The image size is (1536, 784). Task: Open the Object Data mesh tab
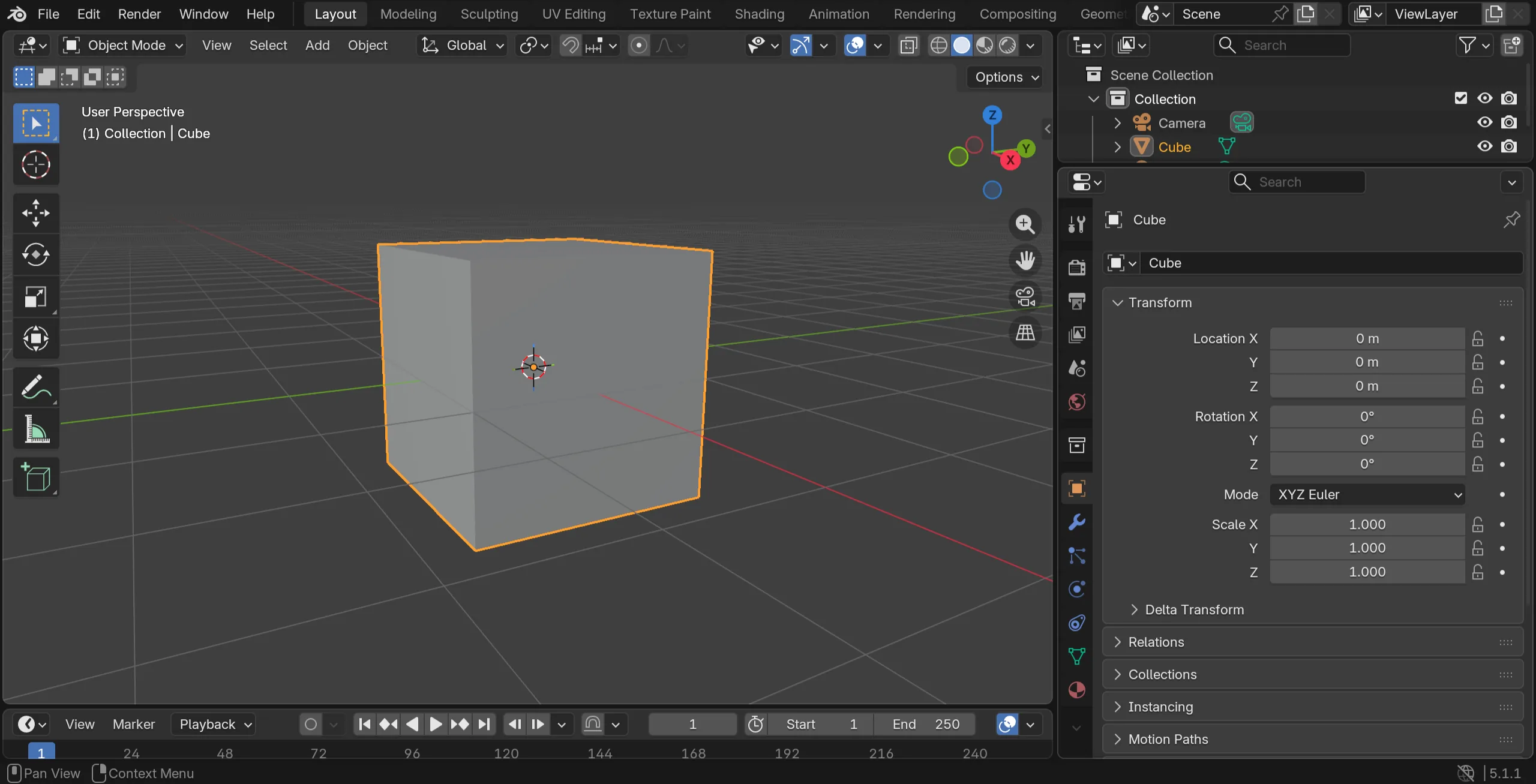1077,656
